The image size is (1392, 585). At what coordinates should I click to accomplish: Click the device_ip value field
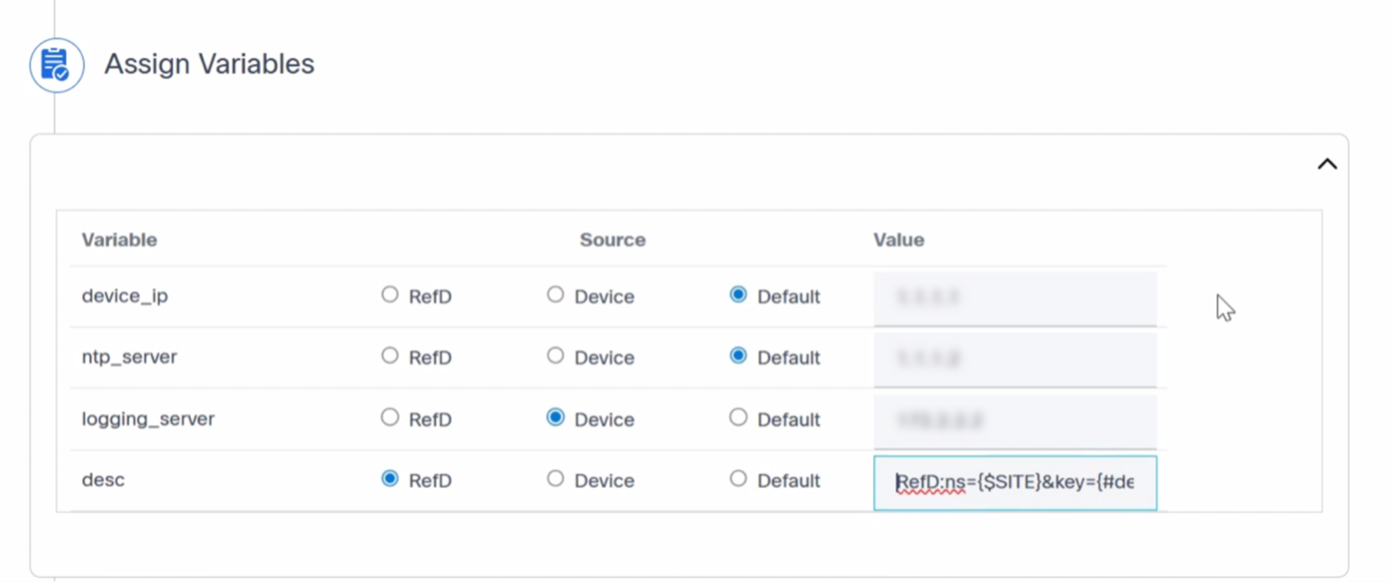point(1014,297)
